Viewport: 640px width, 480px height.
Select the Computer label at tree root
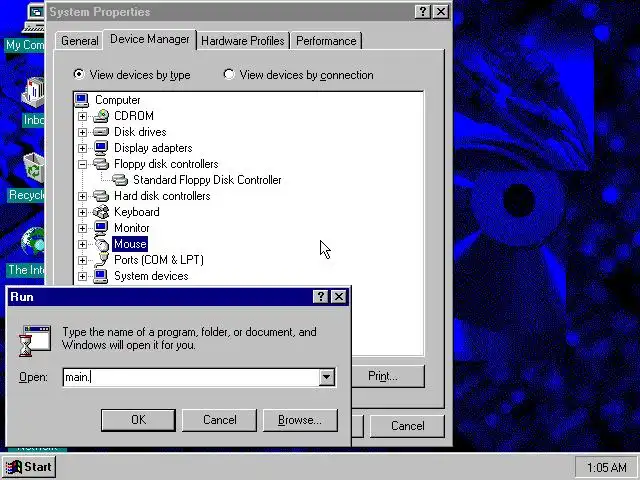pyautogui.click(x=118, y=100)
